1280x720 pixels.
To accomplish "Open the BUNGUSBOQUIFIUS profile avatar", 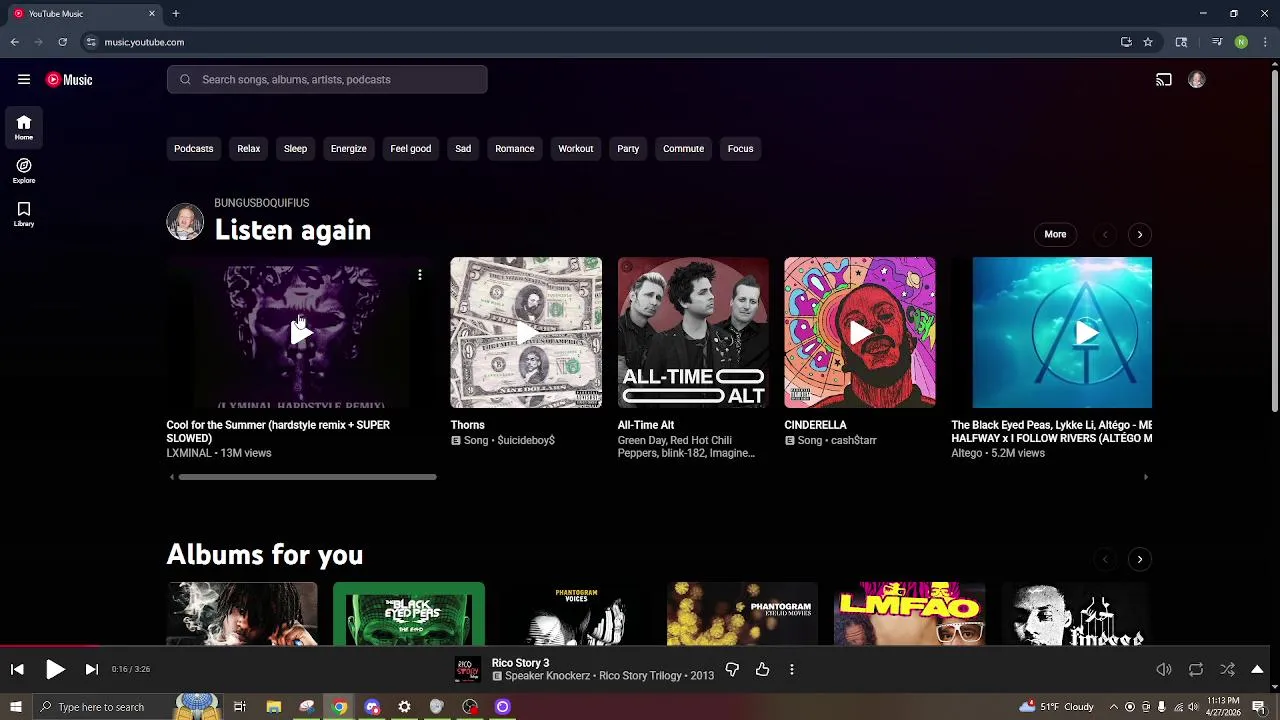I will click(x=185, y=222).
